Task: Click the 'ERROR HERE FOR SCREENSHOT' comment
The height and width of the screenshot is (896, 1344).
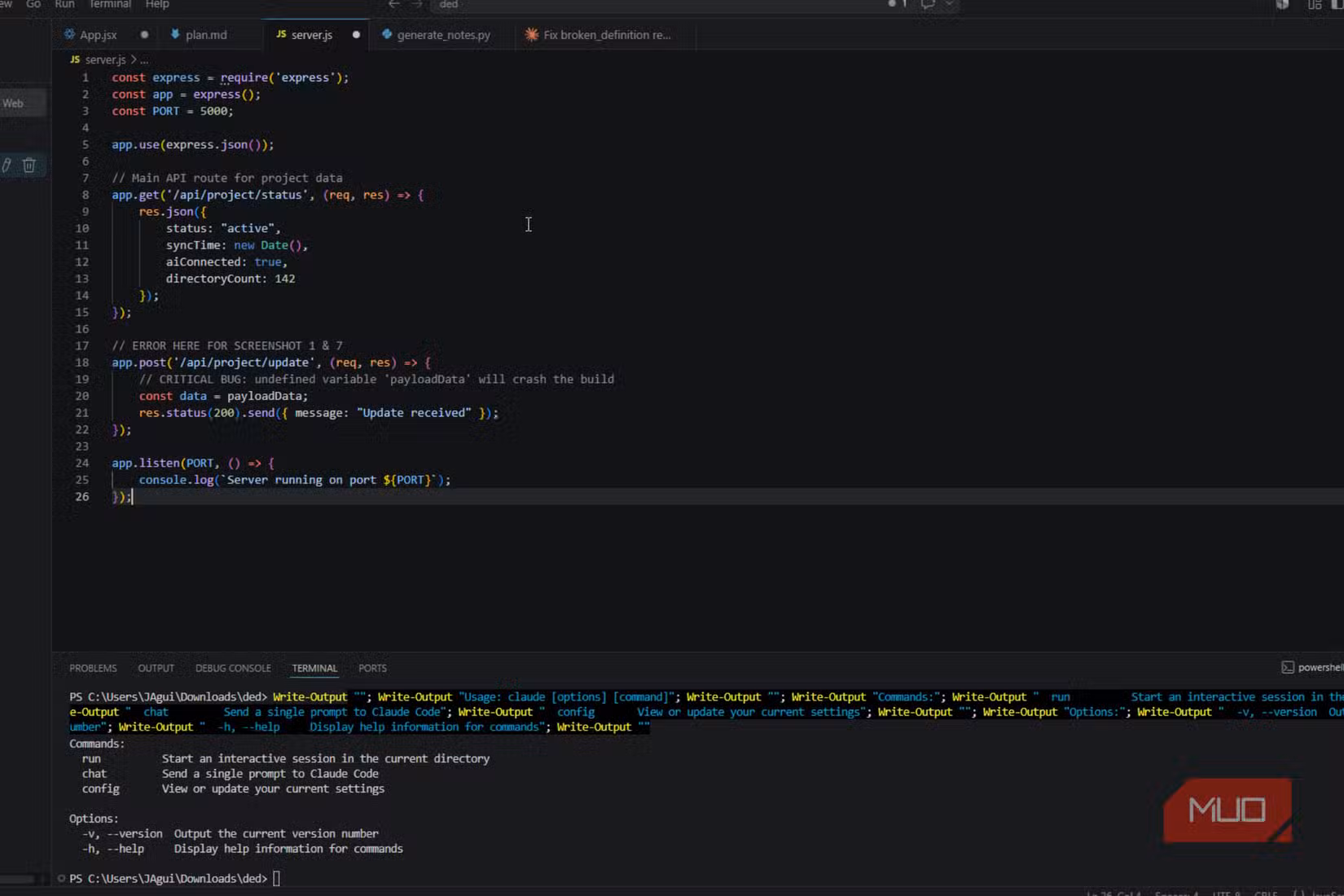Action: (x=227, y=345)
